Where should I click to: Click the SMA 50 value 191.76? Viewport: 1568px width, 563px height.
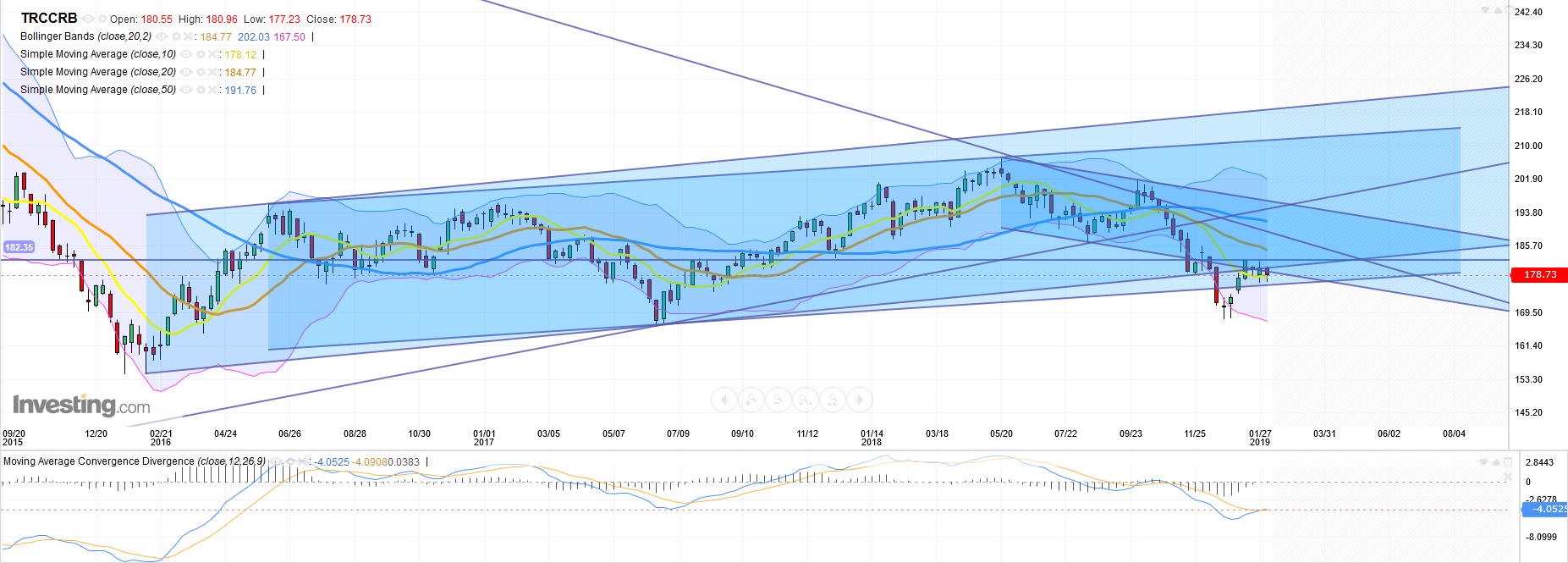click(240, 91)
